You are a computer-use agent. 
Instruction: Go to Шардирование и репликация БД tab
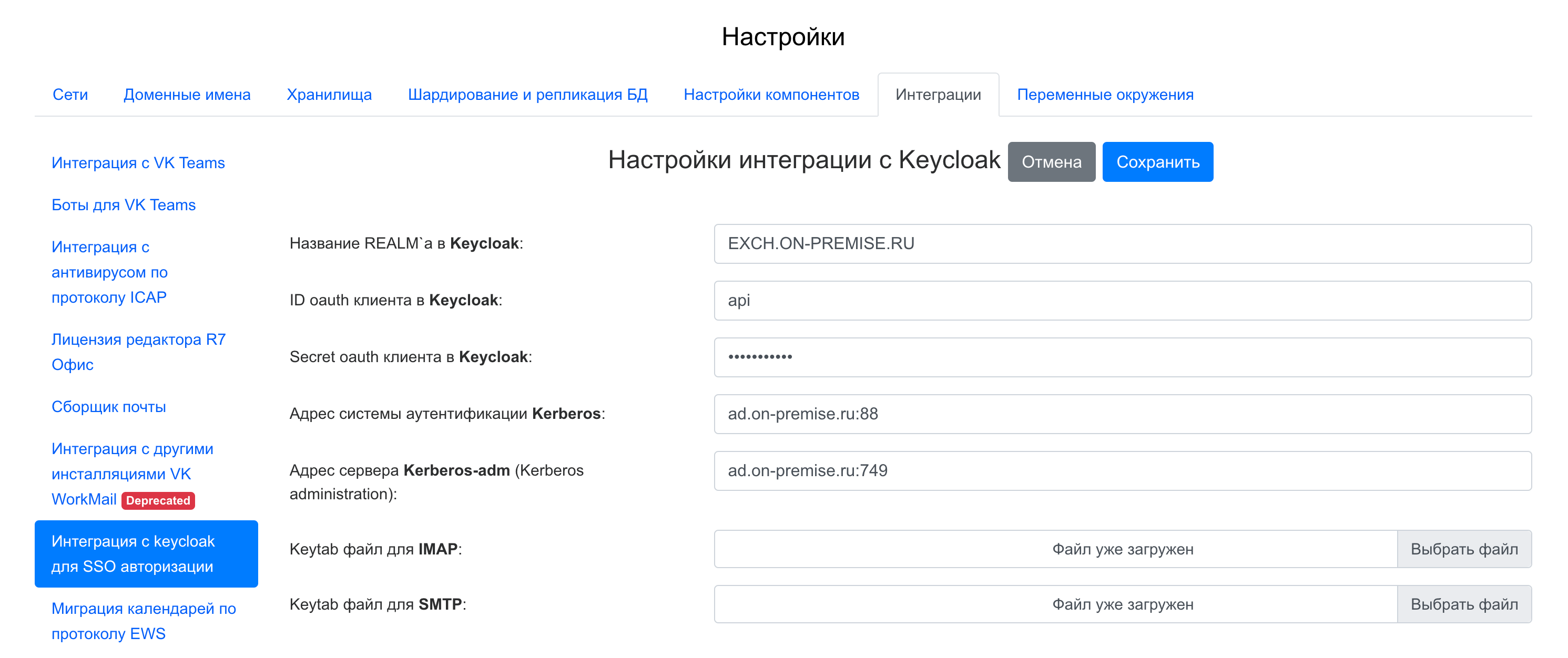527,95
